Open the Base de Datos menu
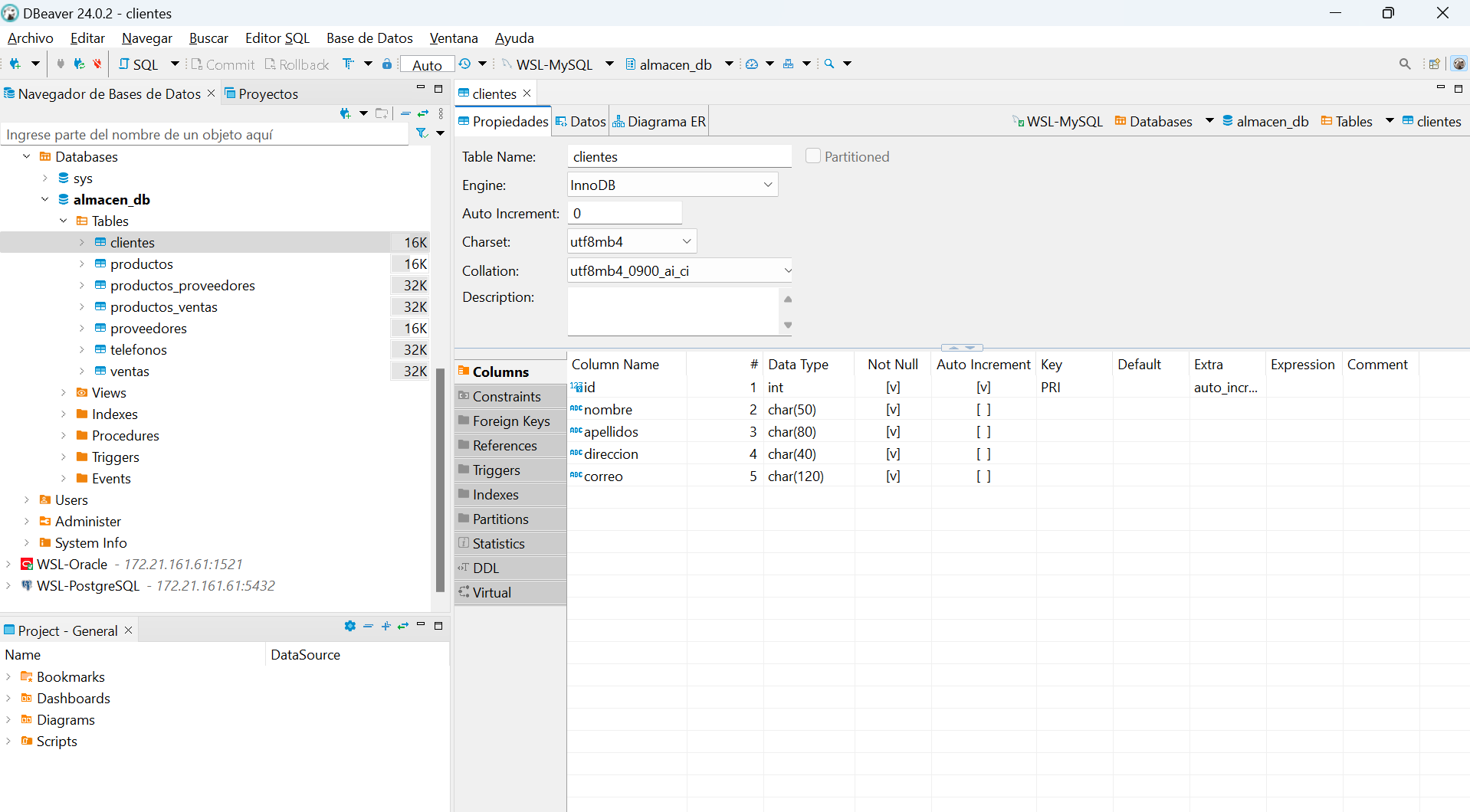This screenshot has width=1470, height=812. click(369, 38)
